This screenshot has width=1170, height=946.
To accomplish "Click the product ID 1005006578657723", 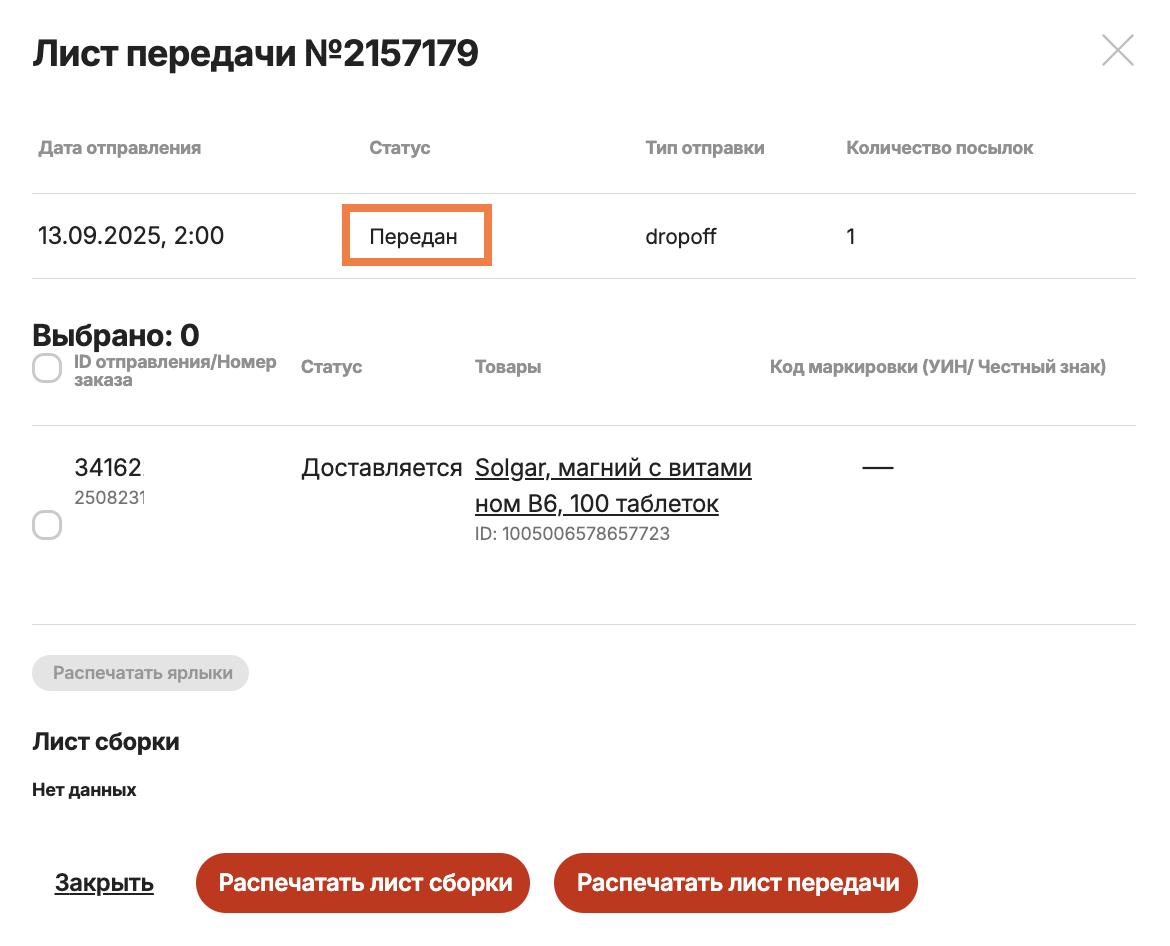I will tap(571, 534).
